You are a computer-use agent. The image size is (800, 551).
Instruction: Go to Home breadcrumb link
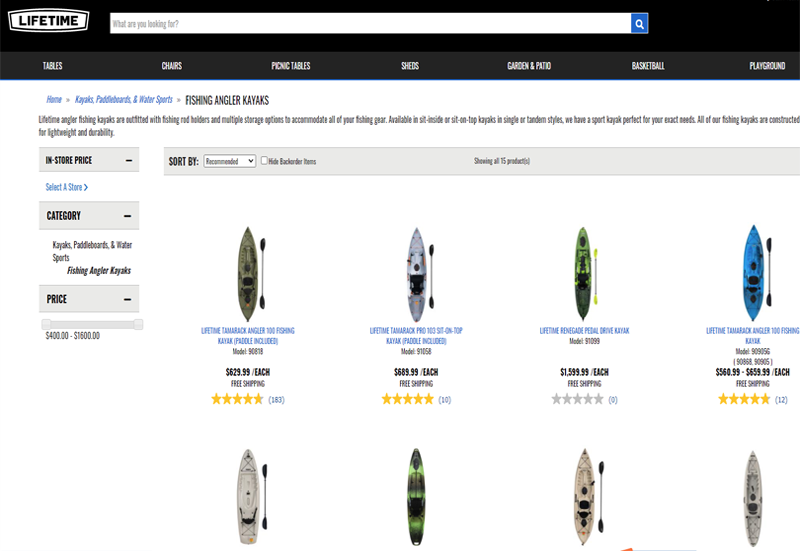54,100
